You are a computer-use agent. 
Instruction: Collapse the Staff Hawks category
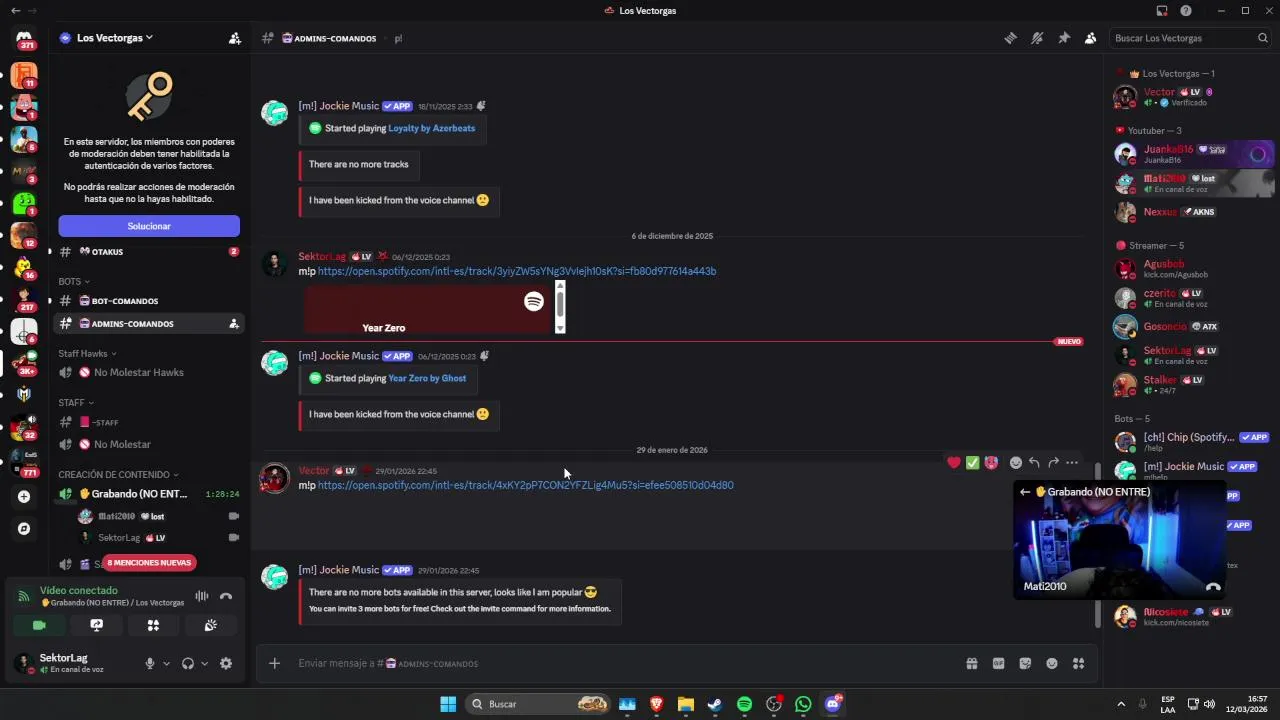pos(87,353)
